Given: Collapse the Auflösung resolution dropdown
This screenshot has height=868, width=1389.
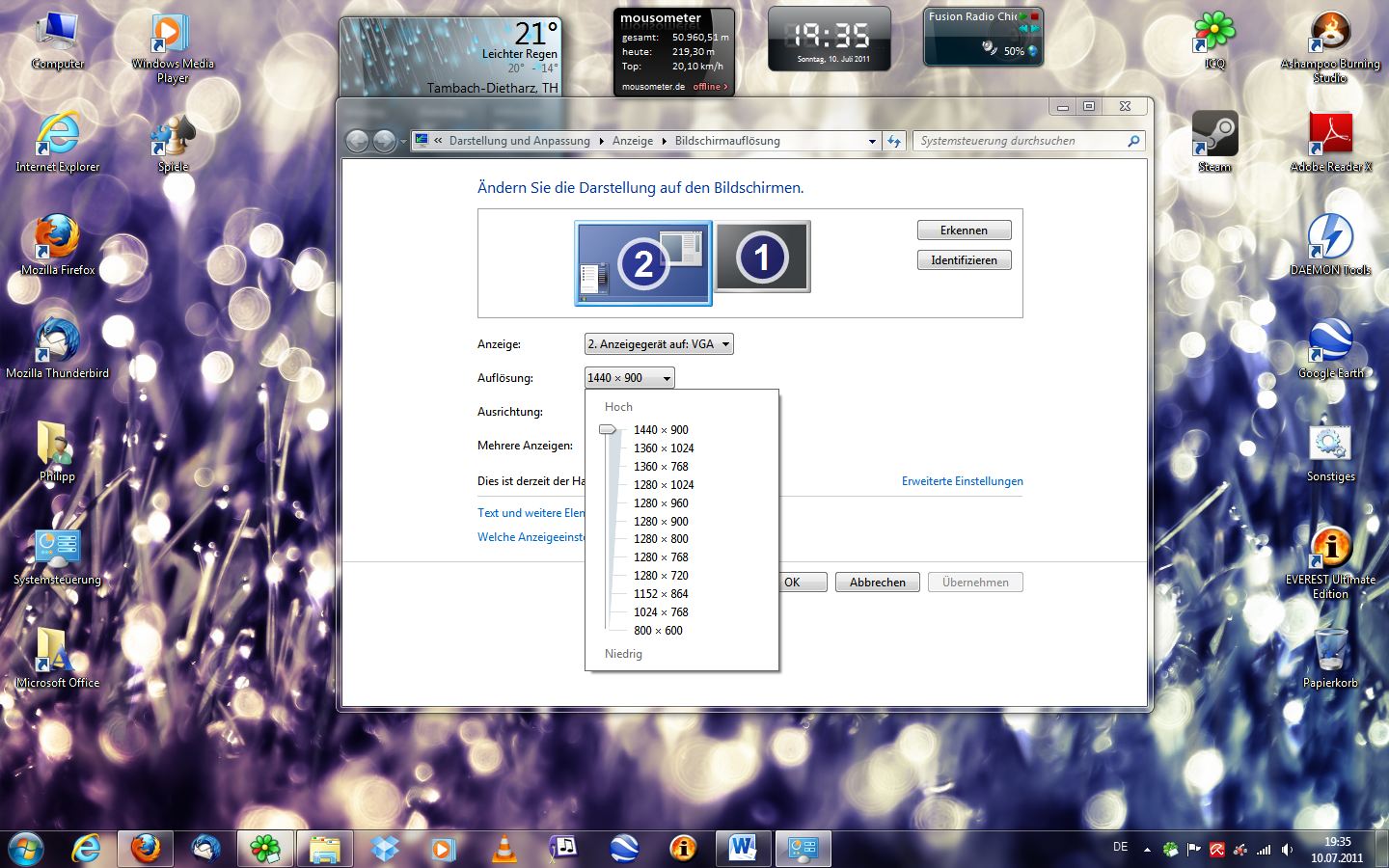Looking at the screenshot, I should (x=629, y=378).
